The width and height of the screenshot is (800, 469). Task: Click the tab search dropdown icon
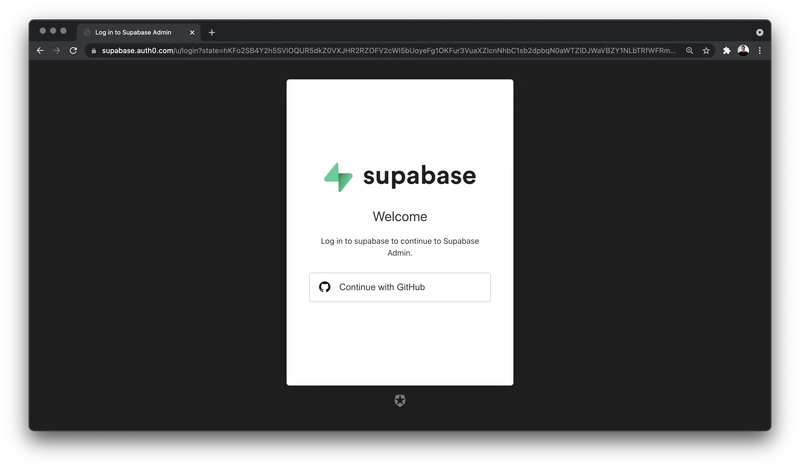760,32
